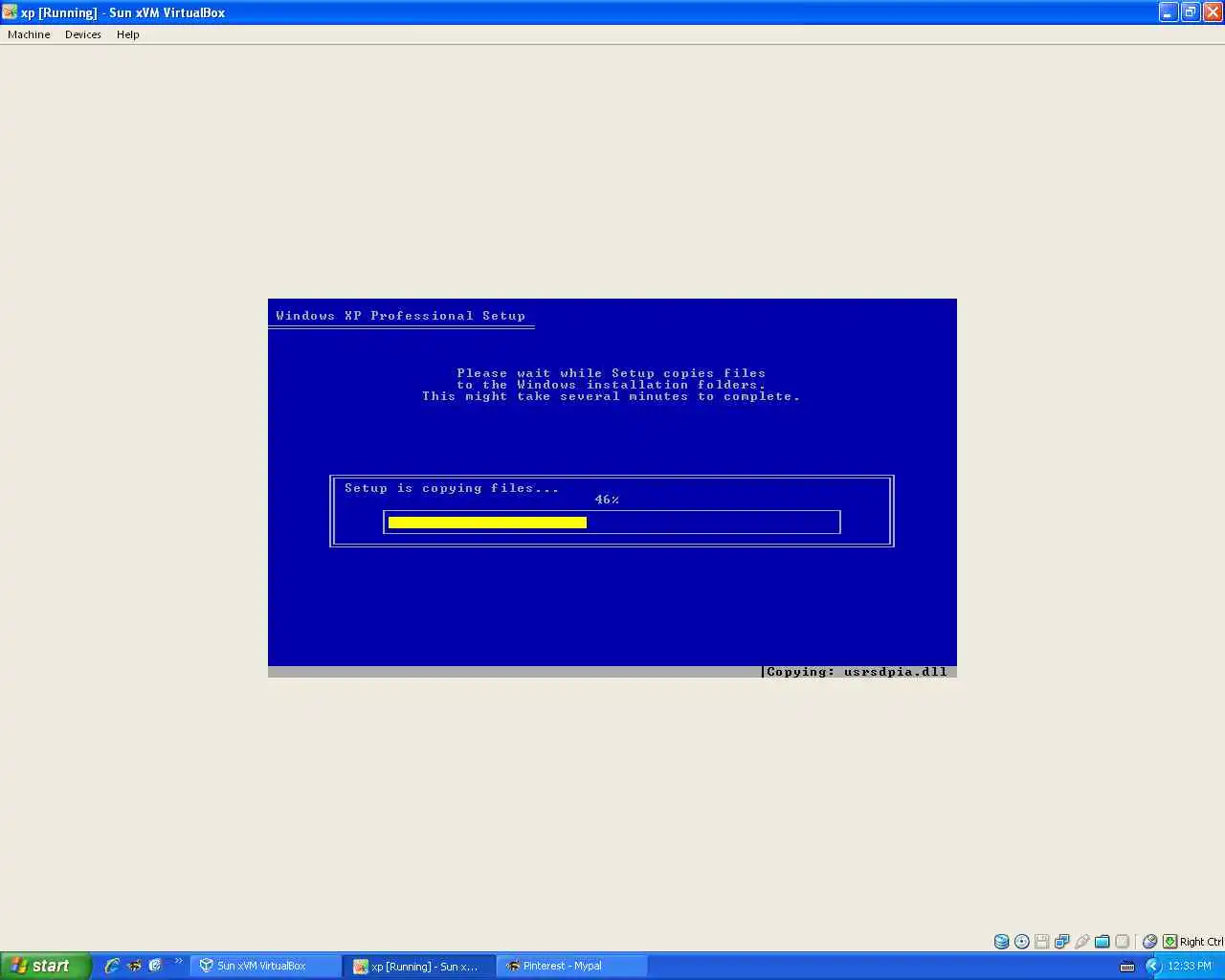Click the grayed virtualization status icon

click(x=1123, y=942)
